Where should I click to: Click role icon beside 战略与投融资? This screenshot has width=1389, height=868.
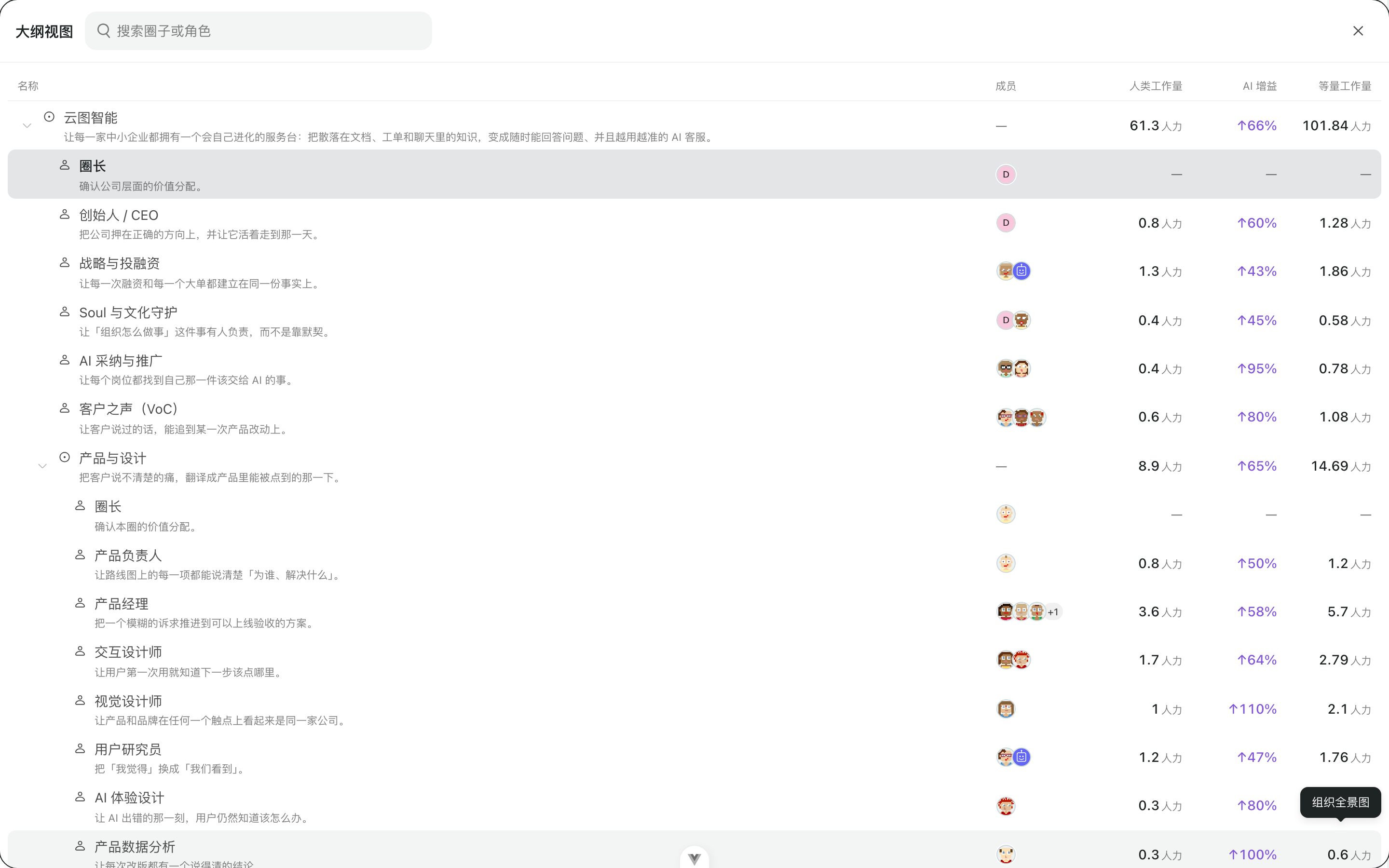point(65,263)
